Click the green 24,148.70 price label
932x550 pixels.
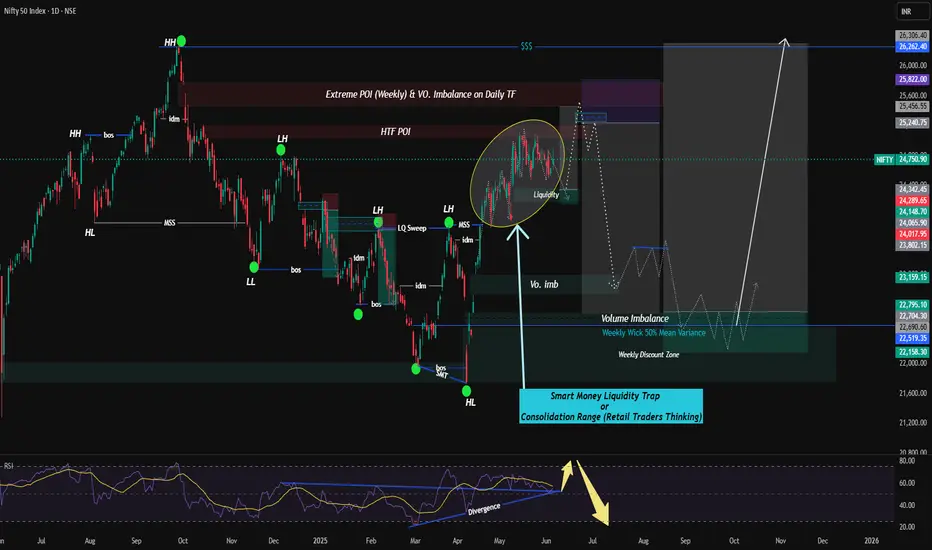coord(912,212)
